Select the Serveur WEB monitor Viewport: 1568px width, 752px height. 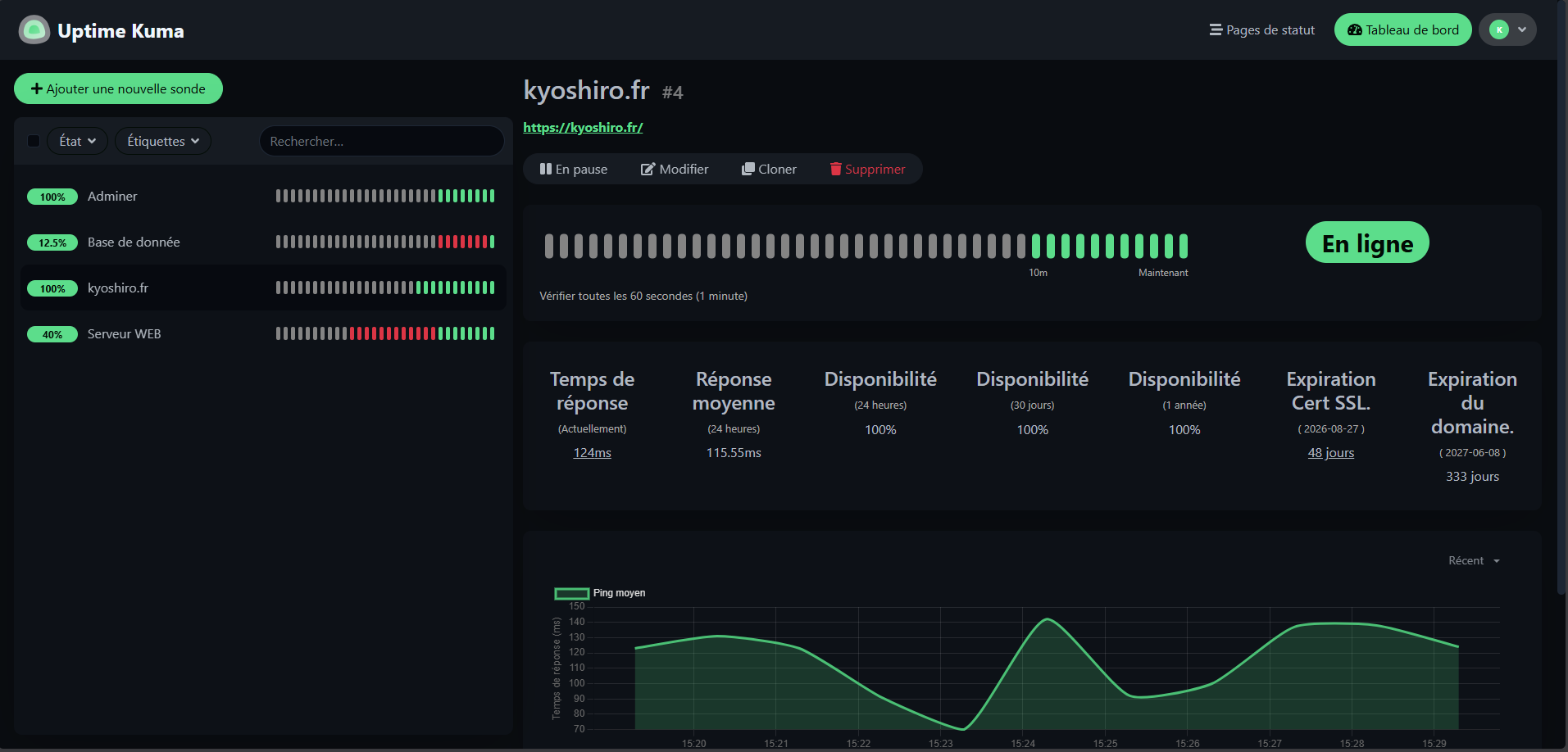(263, 333)
